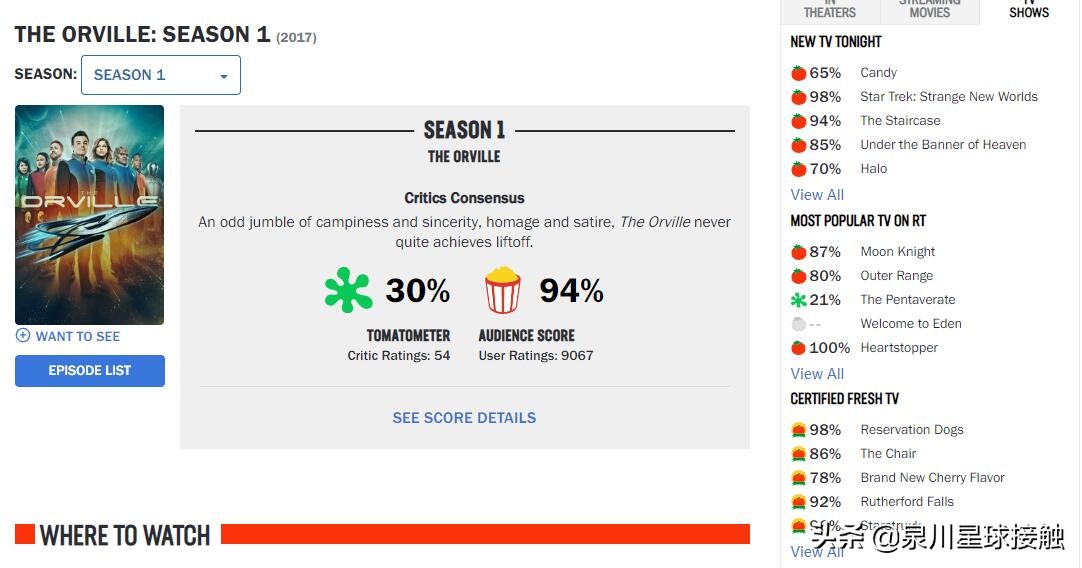Switch to the TV Shows tab
Image resolution: width=1082 pixels, height=568 pixels.
(x=1028, y=11)
